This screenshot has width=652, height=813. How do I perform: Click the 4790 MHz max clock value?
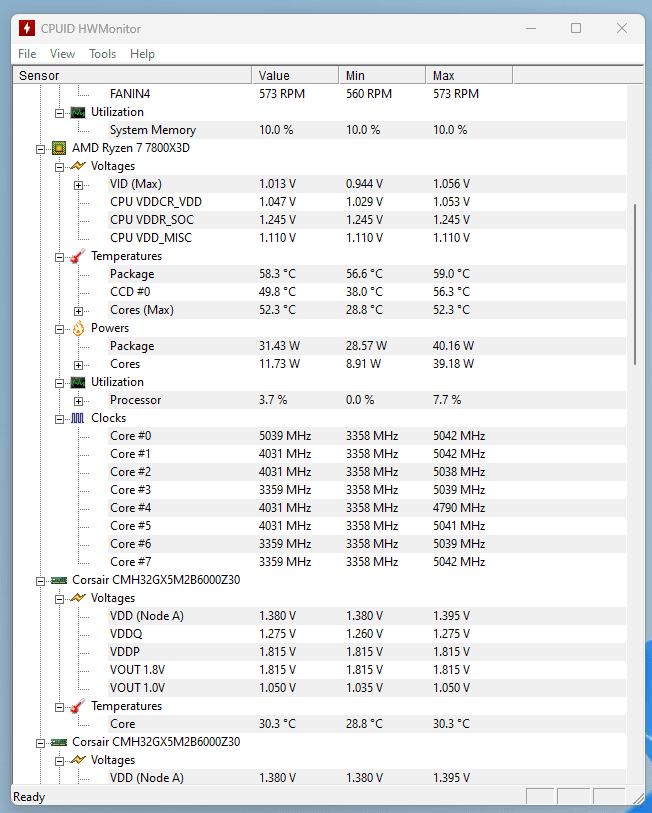[x=459, y=508]
